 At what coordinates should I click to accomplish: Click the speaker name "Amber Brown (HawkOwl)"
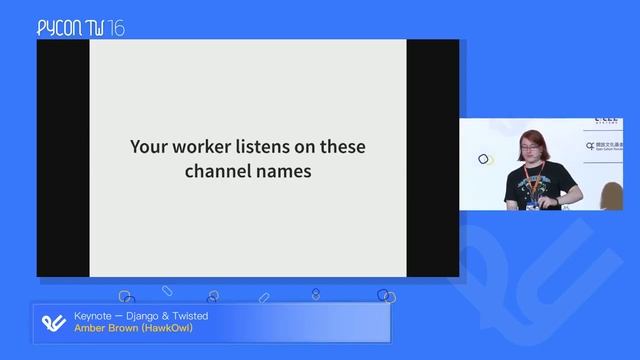point(133,328)
